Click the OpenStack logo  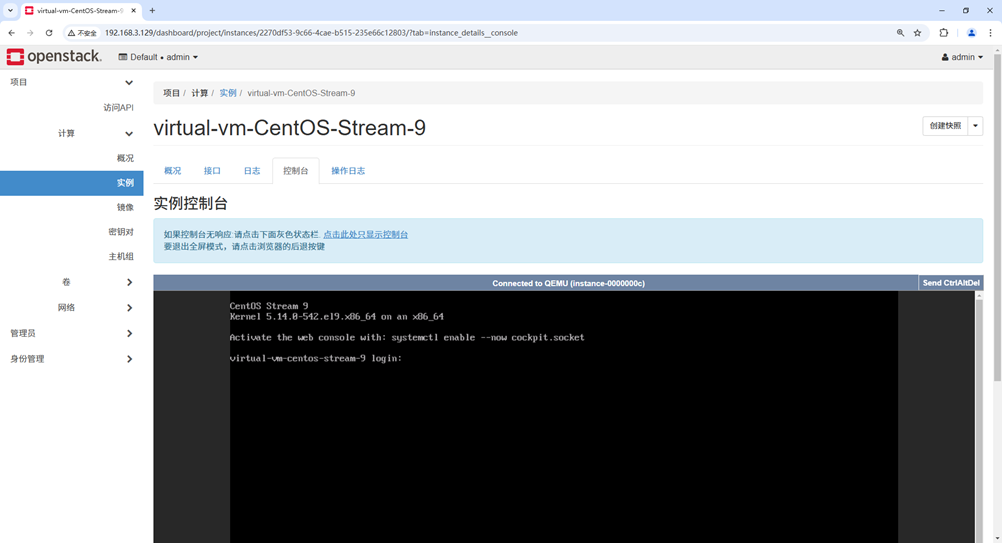[54, 57]
